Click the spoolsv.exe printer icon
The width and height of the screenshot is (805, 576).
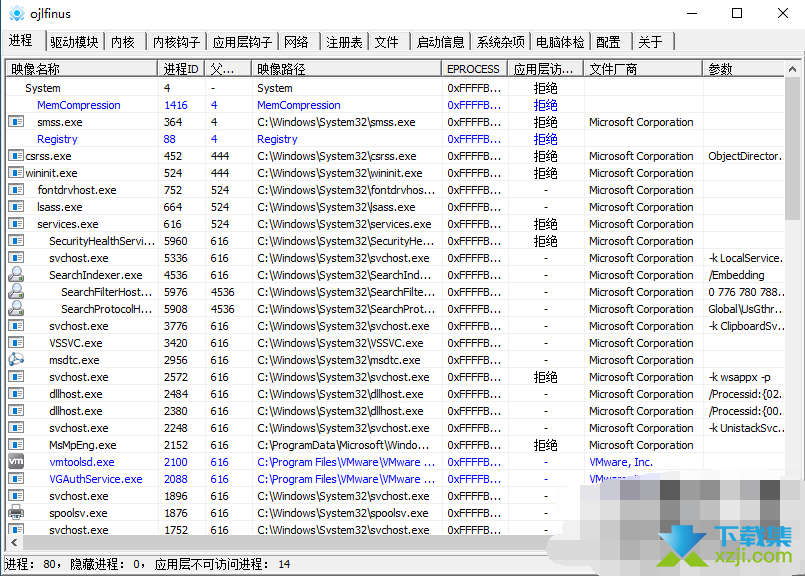[x=16, y=512]
